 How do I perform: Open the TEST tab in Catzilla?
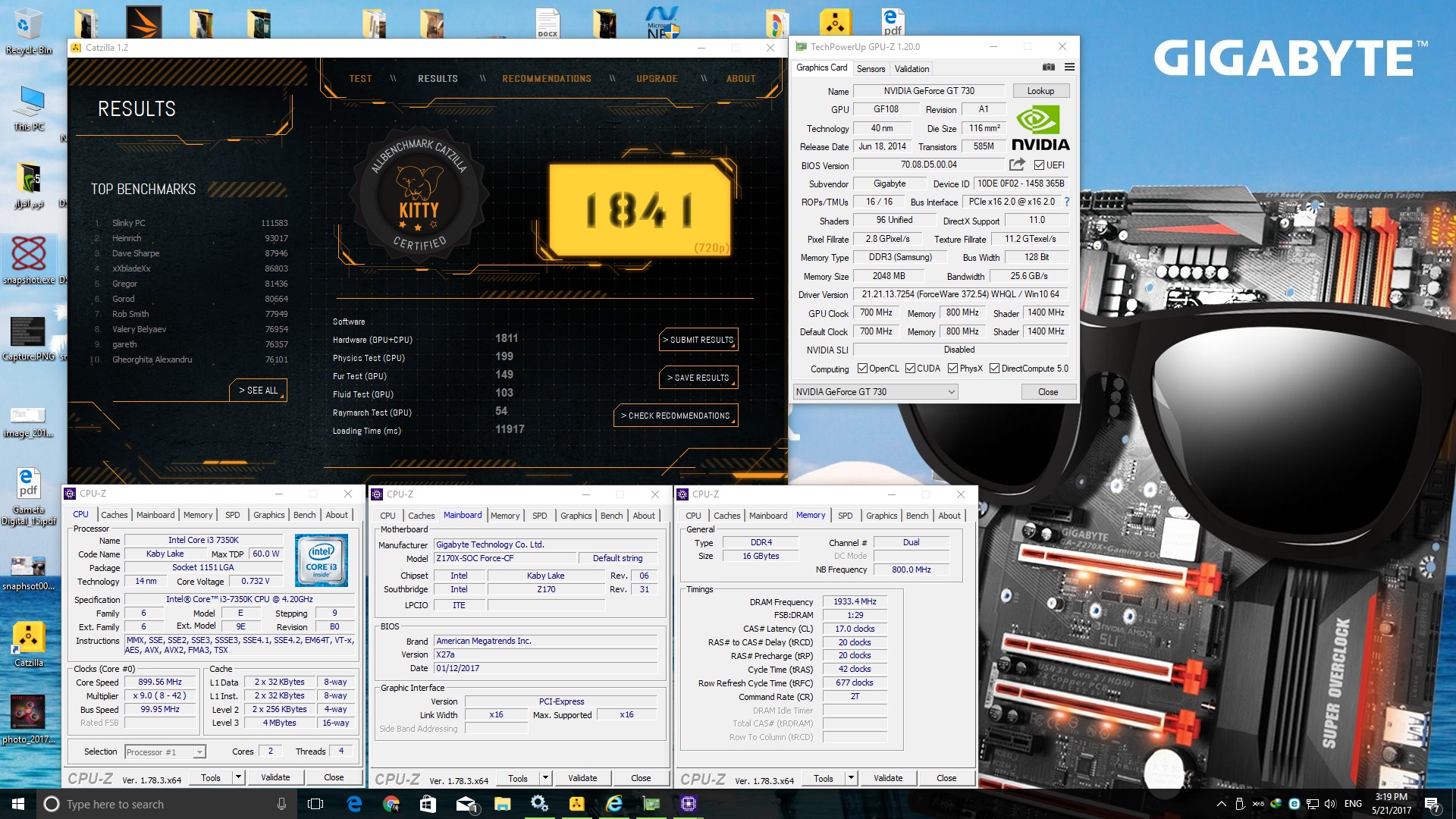pyautogui.click(x=360, y=79)
